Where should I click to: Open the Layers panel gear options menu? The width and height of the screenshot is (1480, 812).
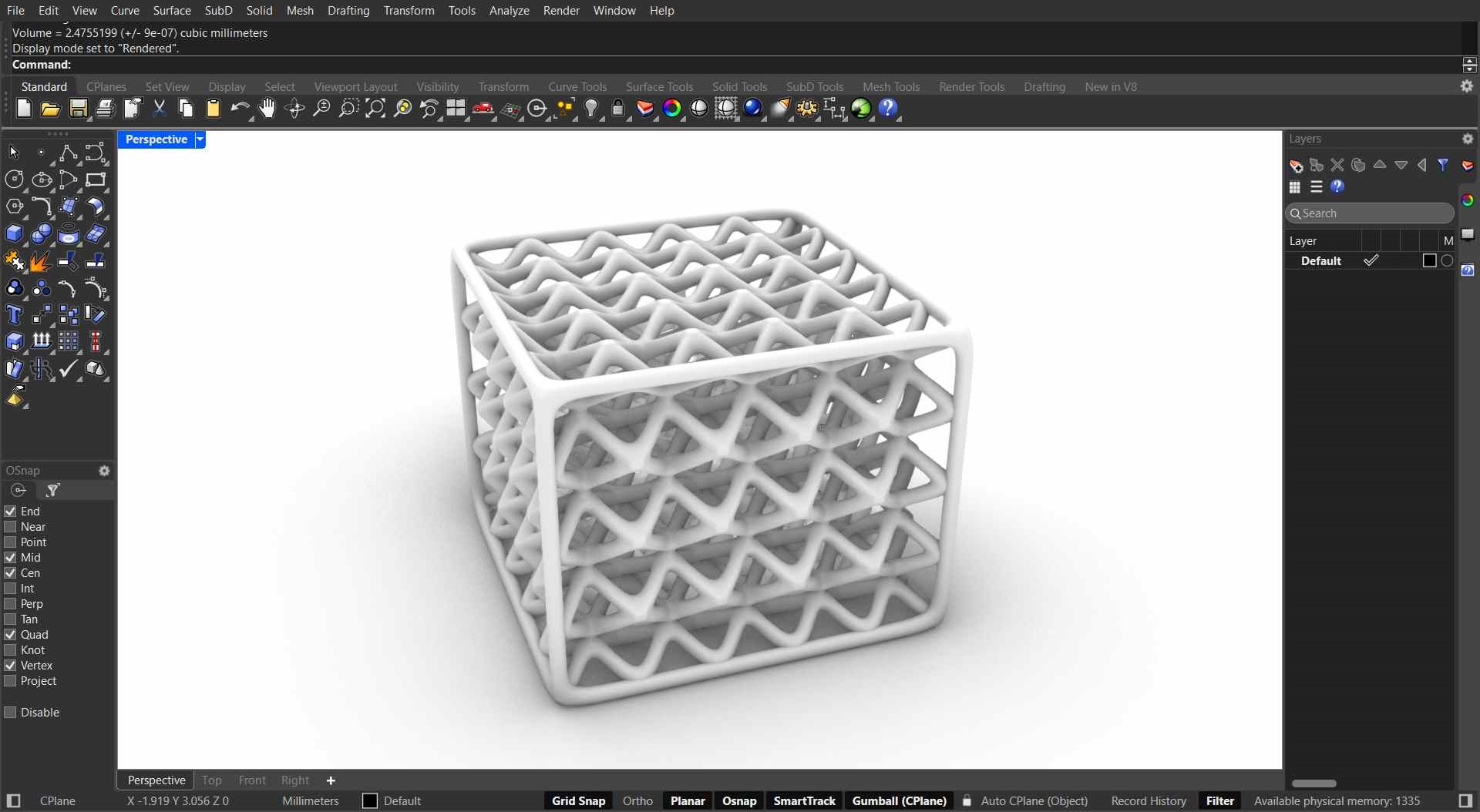pos(1468,139)
